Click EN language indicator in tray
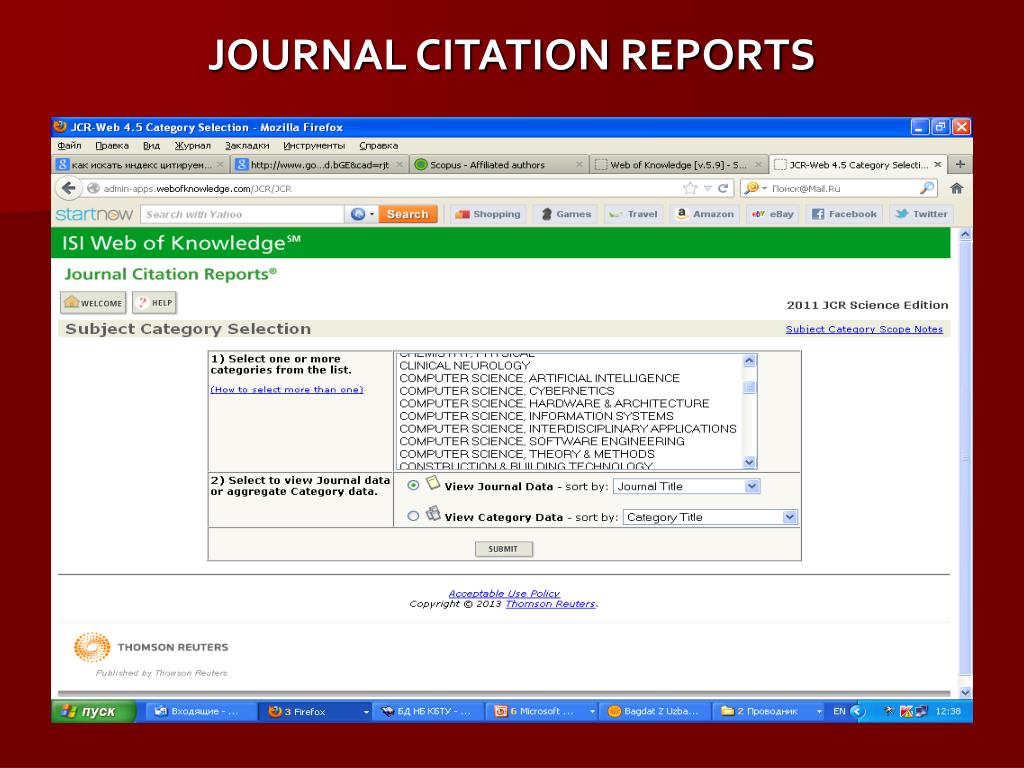The image size is (1024, 768). click(839, 711)
